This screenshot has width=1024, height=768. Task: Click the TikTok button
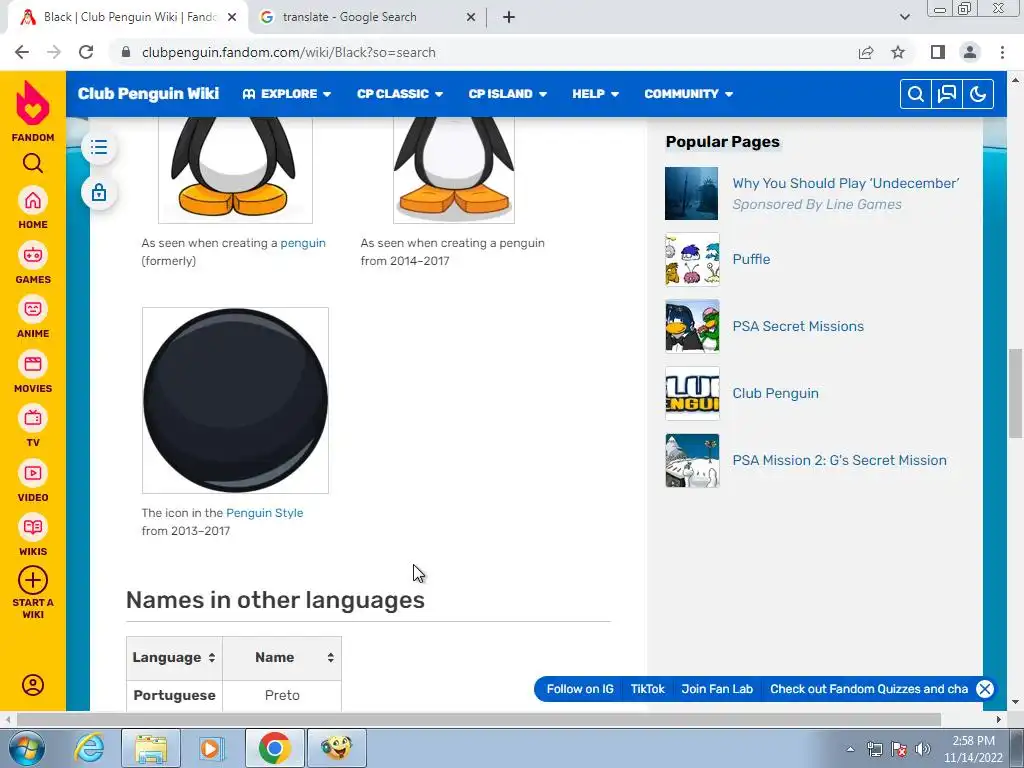[x=647, y=689]
